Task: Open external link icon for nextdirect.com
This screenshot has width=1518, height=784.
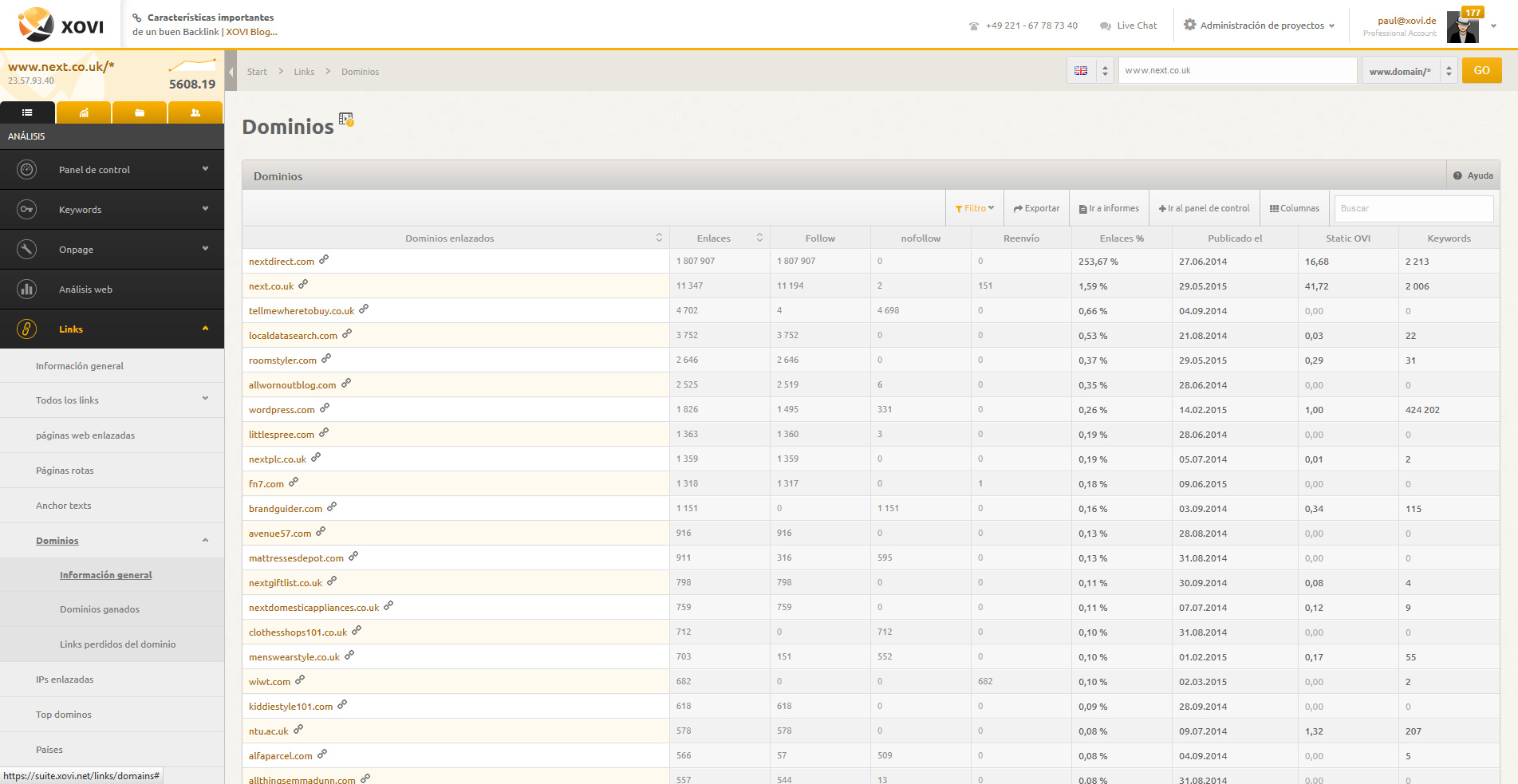Action: click(324, 260)
